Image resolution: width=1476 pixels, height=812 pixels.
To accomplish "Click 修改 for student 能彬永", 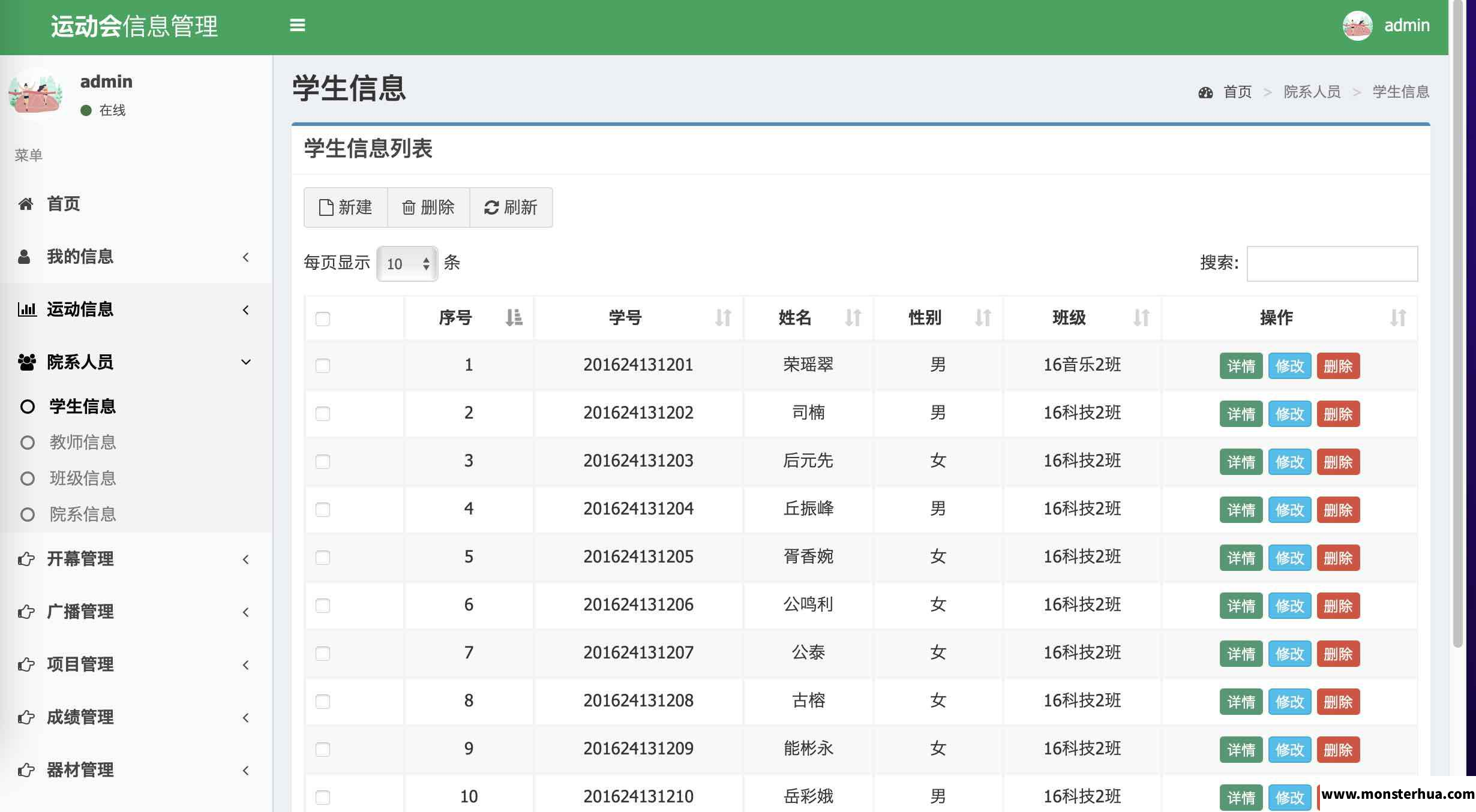I will click(x=1289, y=750).
